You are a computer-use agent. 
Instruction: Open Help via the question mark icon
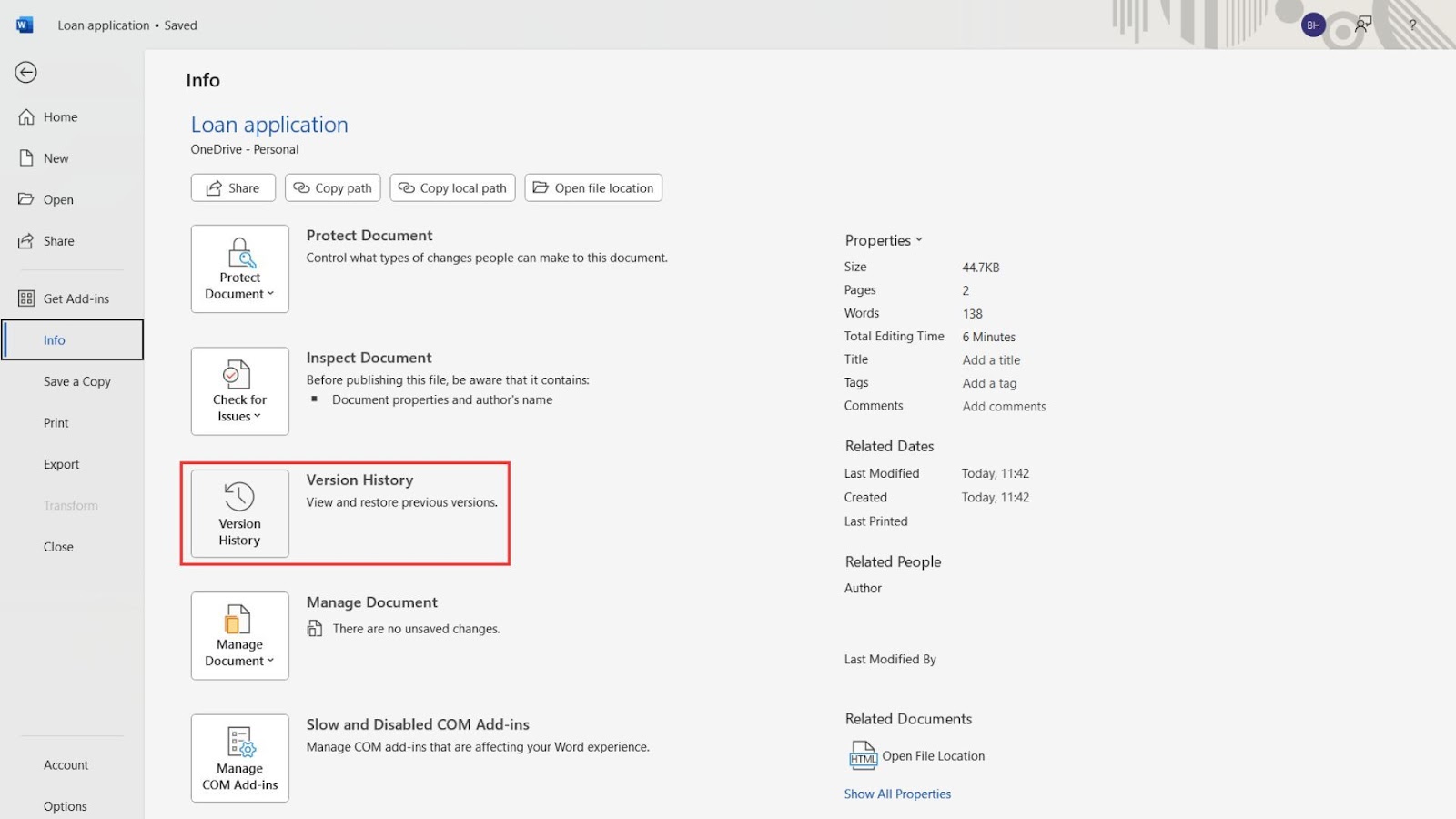[1411, 25]
